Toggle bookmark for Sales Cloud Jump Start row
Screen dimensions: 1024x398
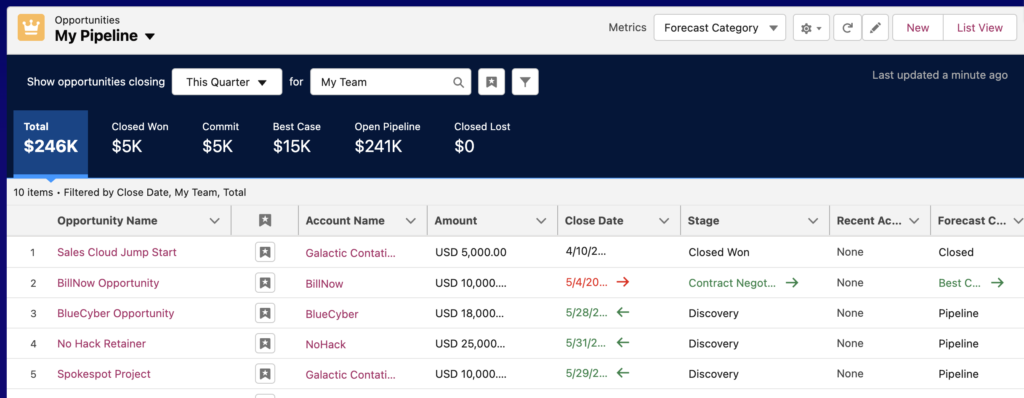[x=264, y=252]
